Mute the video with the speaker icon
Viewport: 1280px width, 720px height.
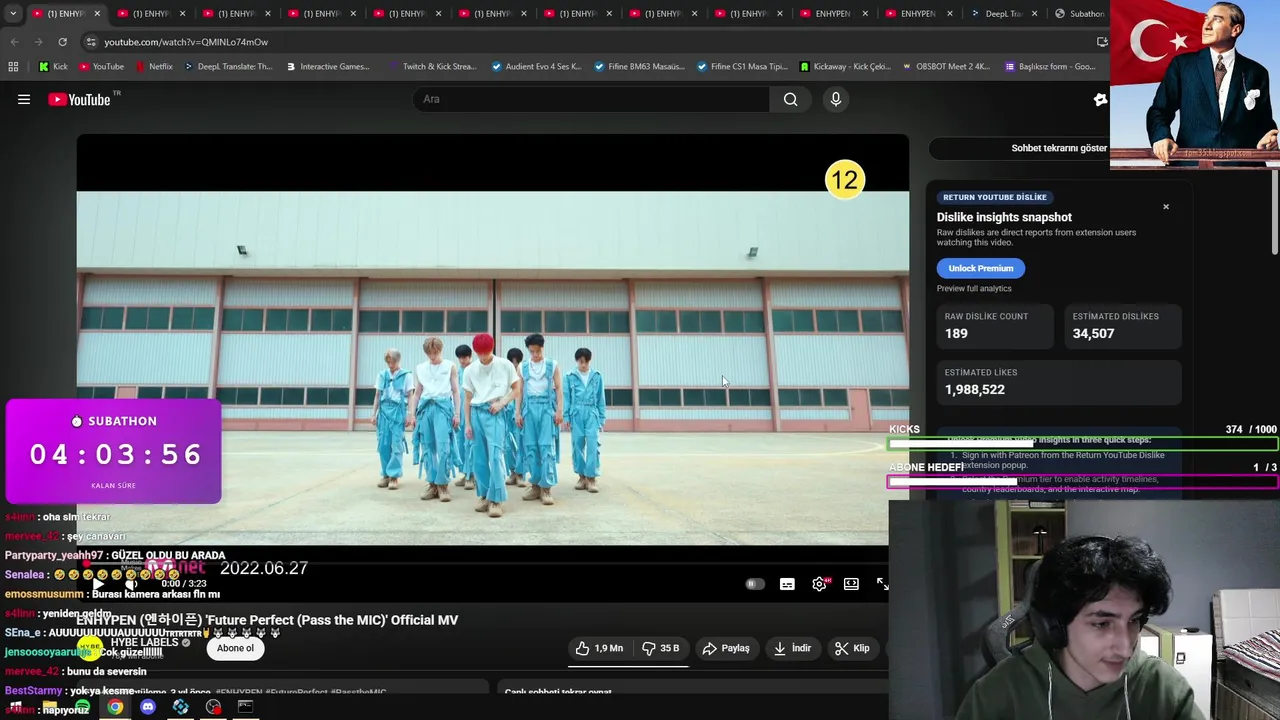click(130, 584)
